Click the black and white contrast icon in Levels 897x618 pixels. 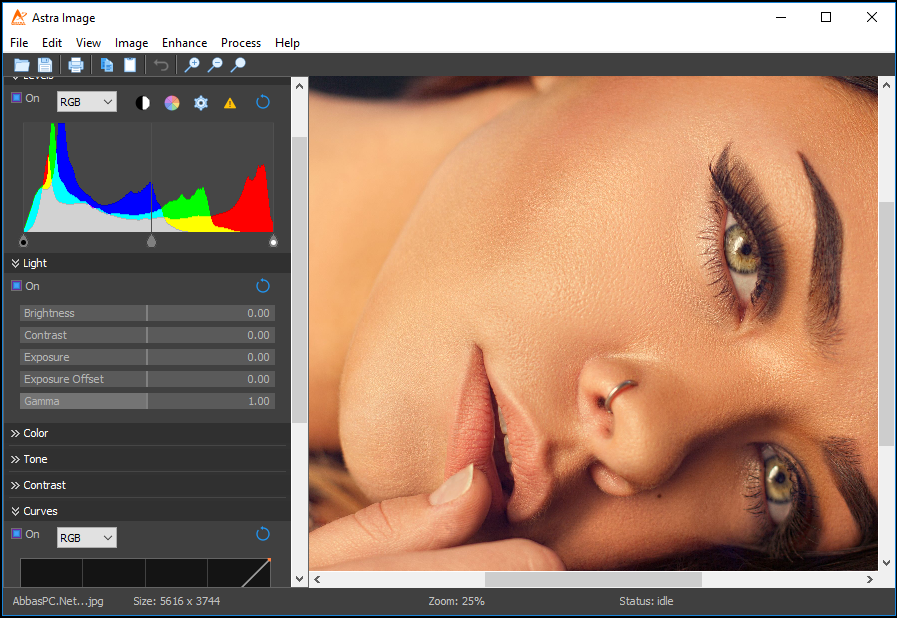pos(142,102)
